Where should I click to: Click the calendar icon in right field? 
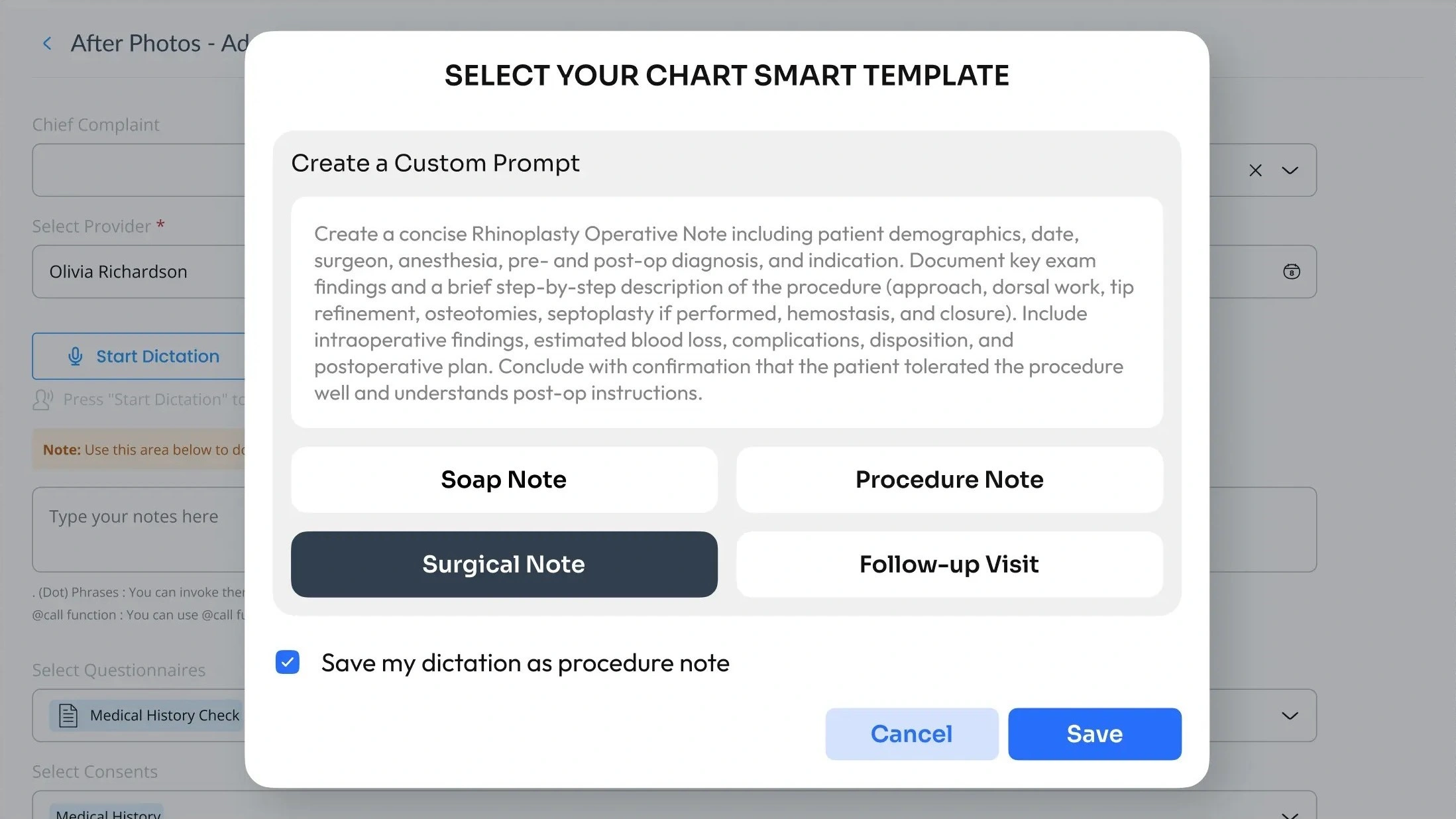click(x=1291, y=272)
